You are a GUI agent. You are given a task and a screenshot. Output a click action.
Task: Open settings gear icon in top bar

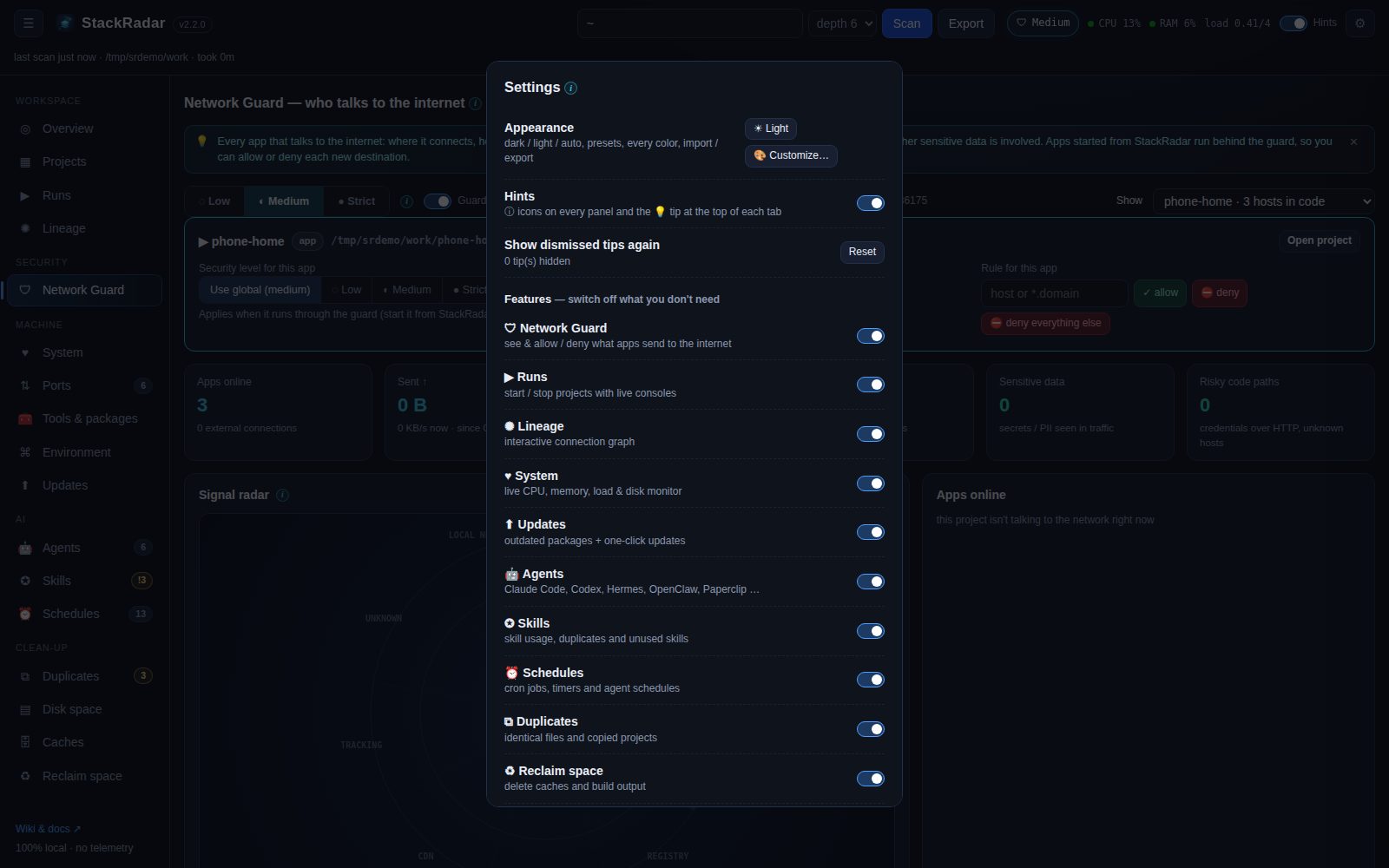[1360, 23]
